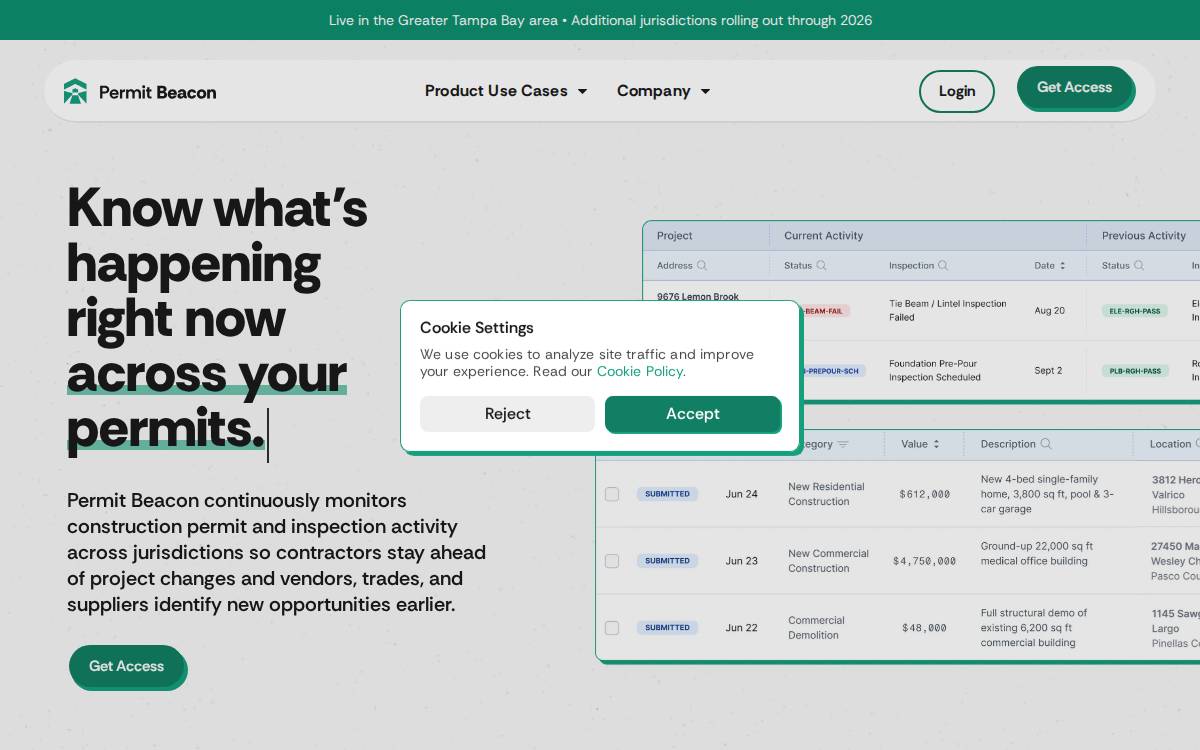Click the 4-bed single-family home description
The image size is (1200, 750).
pyautogui.click(x=1047, y=494)
